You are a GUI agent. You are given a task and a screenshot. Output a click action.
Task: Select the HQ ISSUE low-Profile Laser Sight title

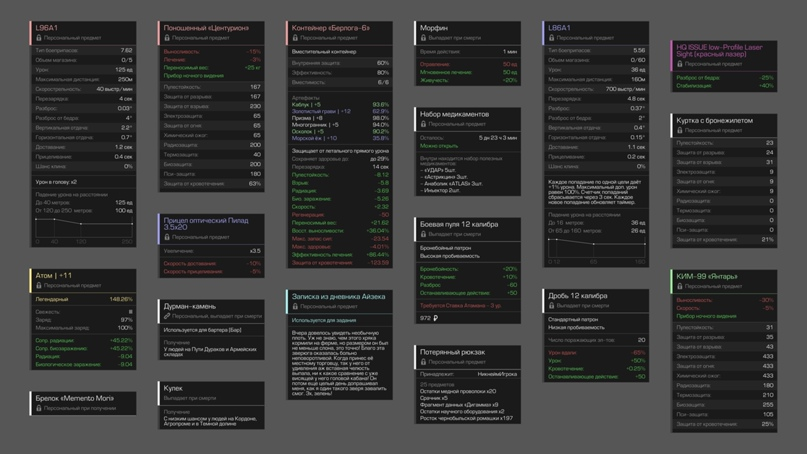click(x=719, y=50)
